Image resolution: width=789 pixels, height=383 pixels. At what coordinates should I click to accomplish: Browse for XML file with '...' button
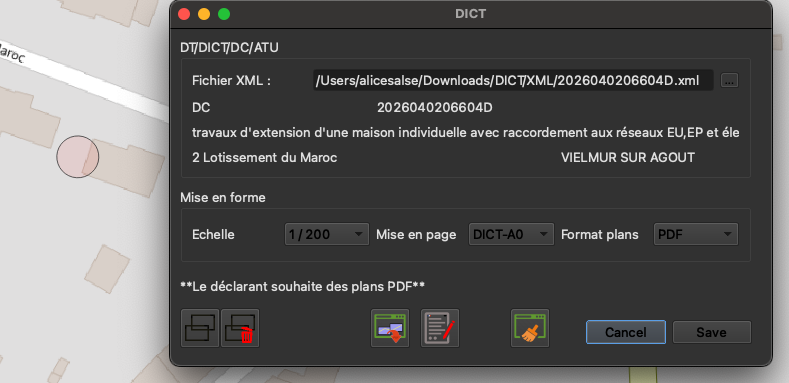(x=729, y=81)
